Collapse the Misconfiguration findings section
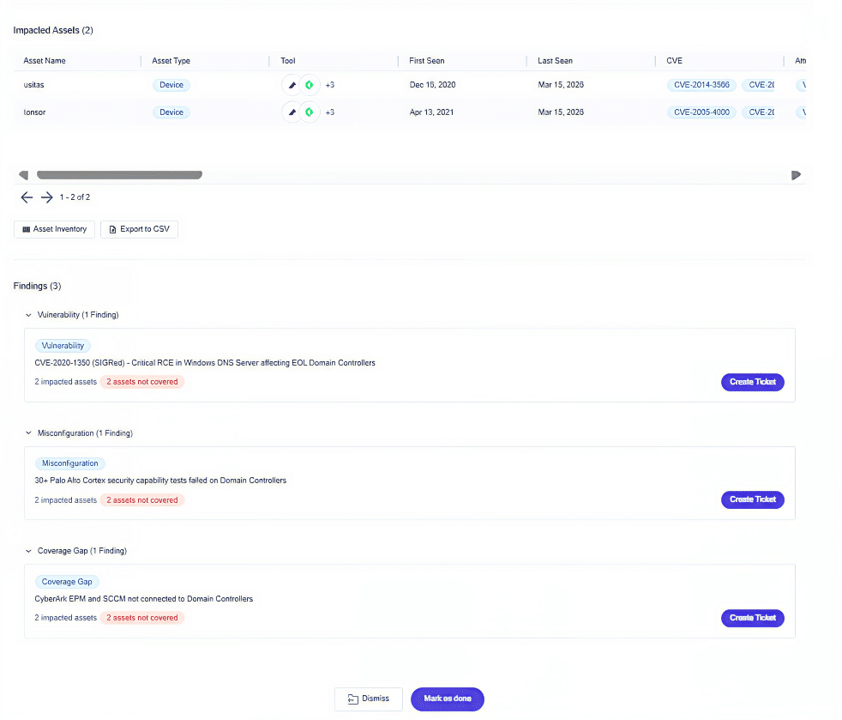 (28, 433)
